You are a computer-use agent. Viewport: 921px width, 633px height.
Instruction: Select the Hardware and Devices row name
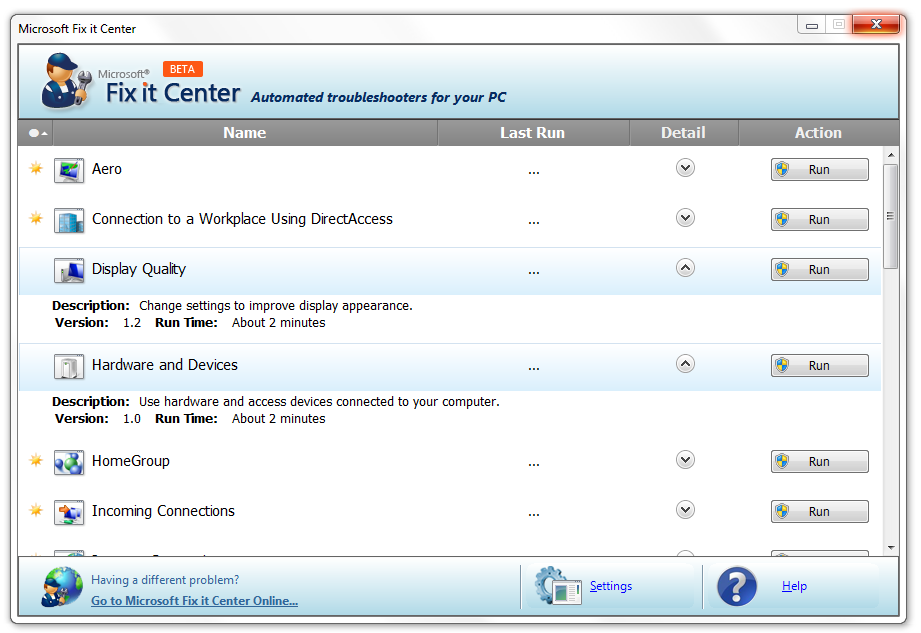point(164,365)
